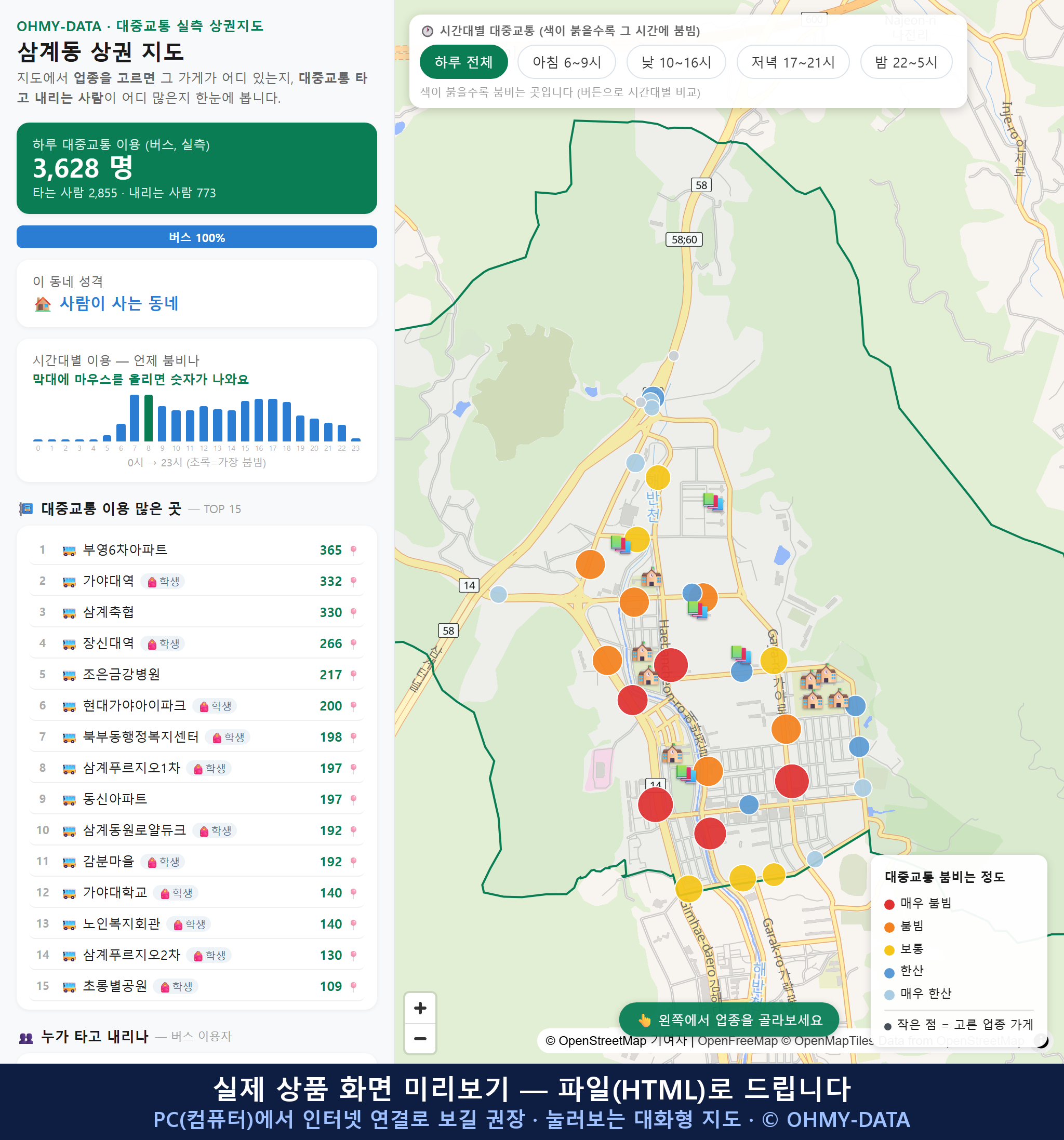Click the people icon beside 누가 타고 내리나
Image resolution: width=1064 pixels, height=1140 pixels.
click(26, 1037)
